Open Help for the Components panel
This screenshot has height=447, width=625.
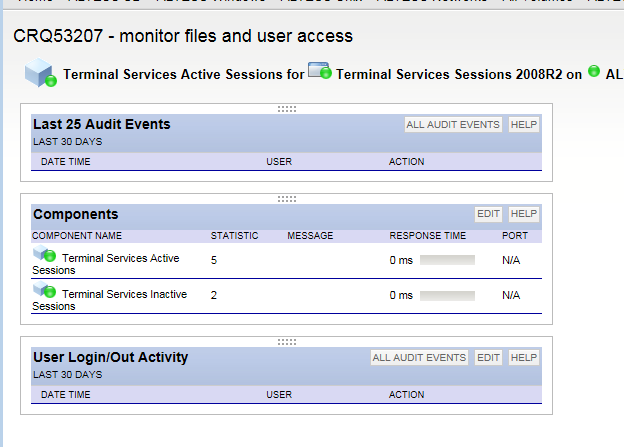coord(524,214)
